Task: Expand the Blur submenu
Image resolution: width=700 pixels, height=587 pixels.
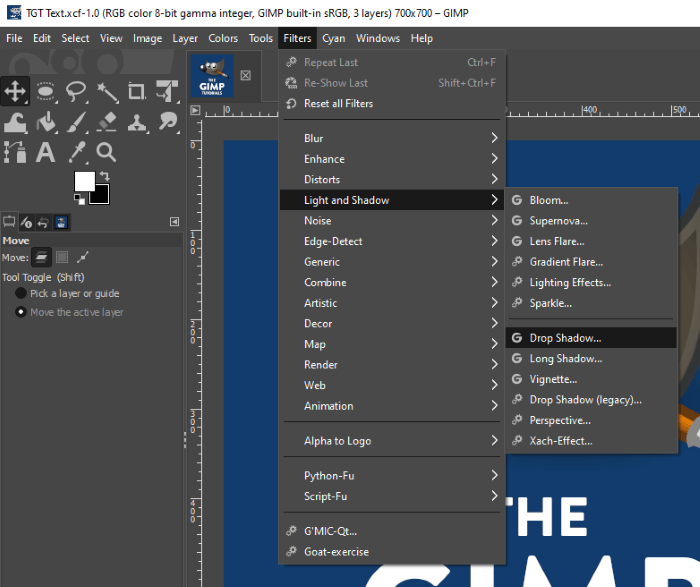Action: 392,138
